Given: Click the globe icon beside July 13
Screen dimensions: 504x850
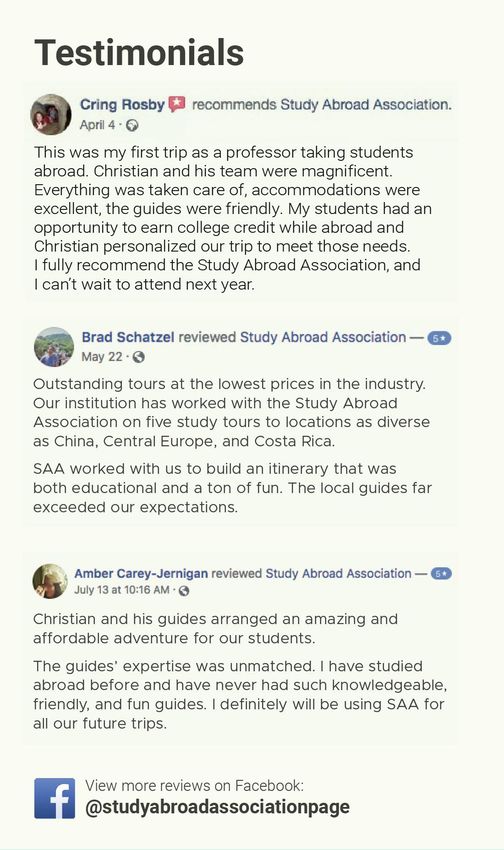Looking at the screenshot, I should pyautogui.click(x=184, y=590).
